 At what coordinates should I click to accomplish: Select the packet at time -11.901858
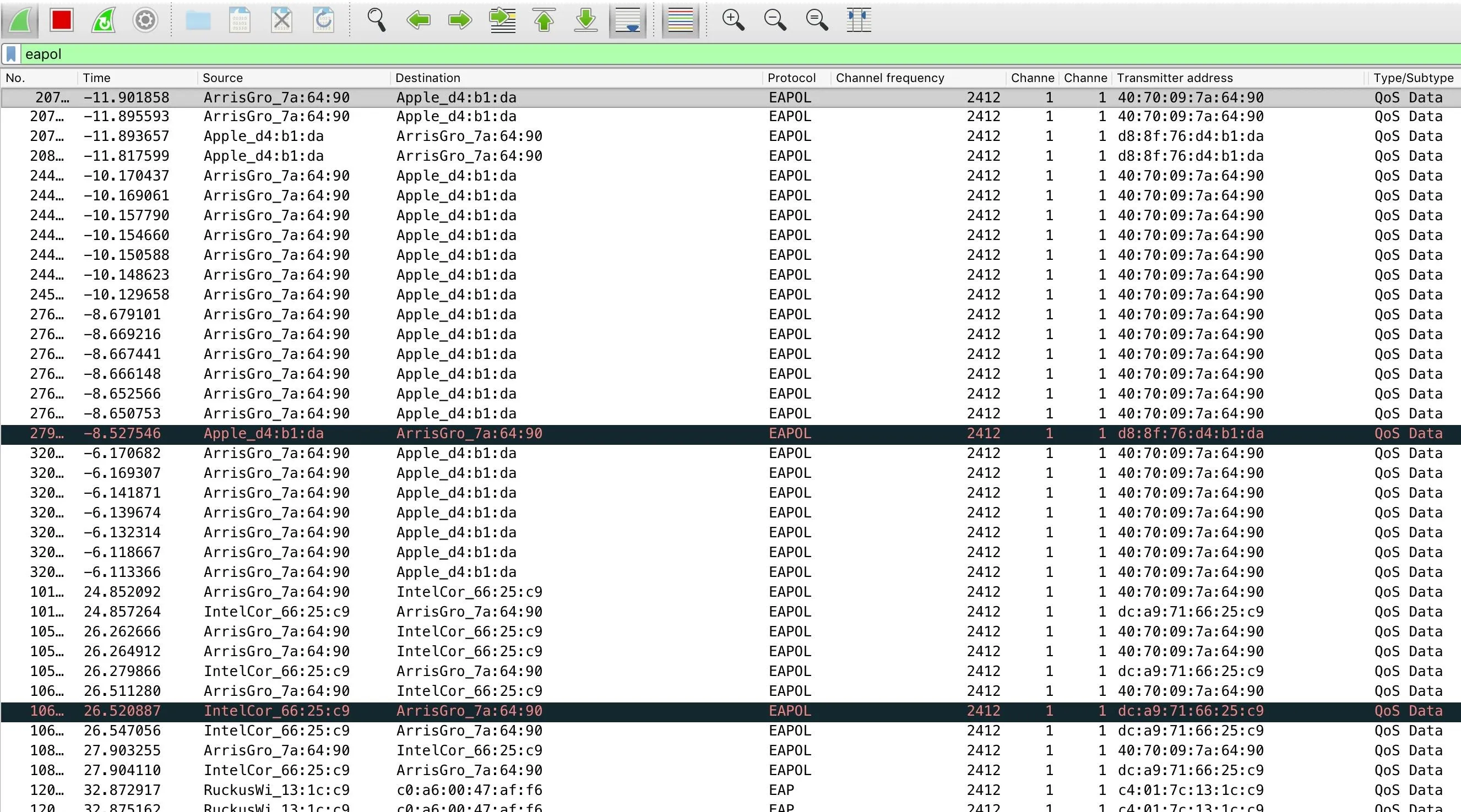point(730,97)
